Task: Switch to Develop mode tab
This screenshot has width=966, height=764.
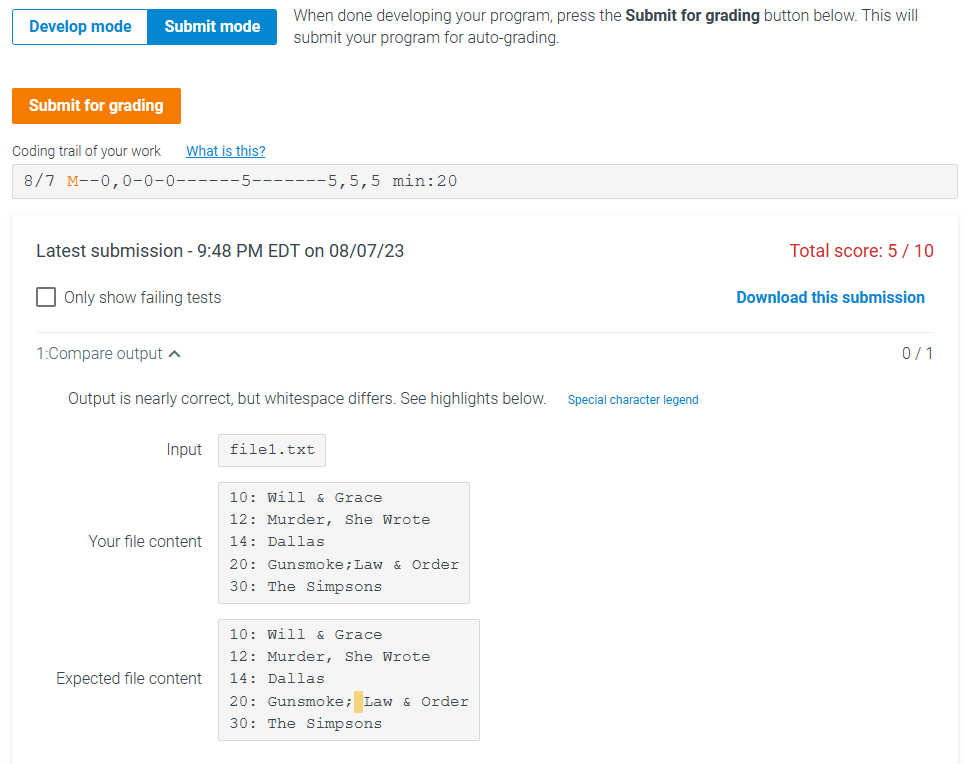Action: (x=80, y=27)
